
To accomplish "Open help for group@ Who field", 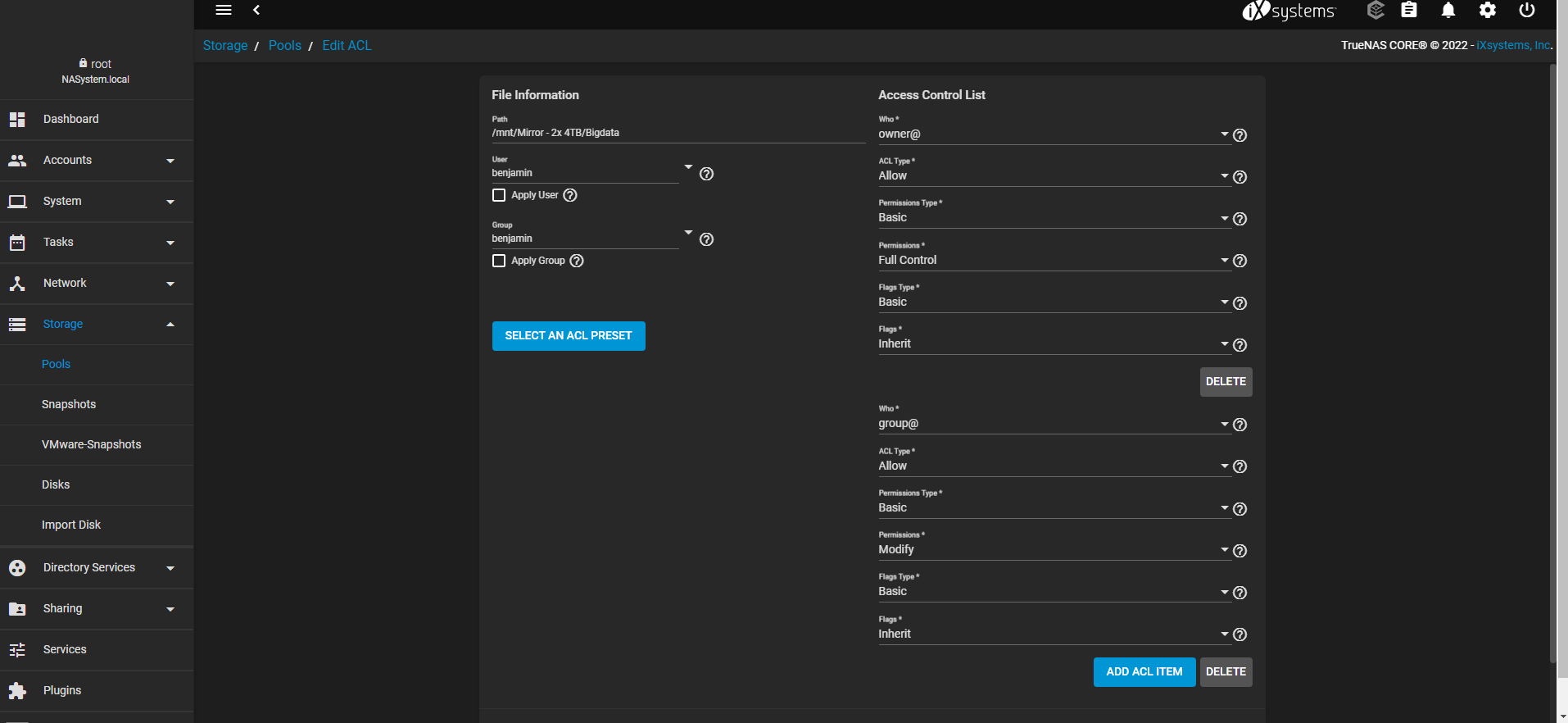I will pos(1240,425).
